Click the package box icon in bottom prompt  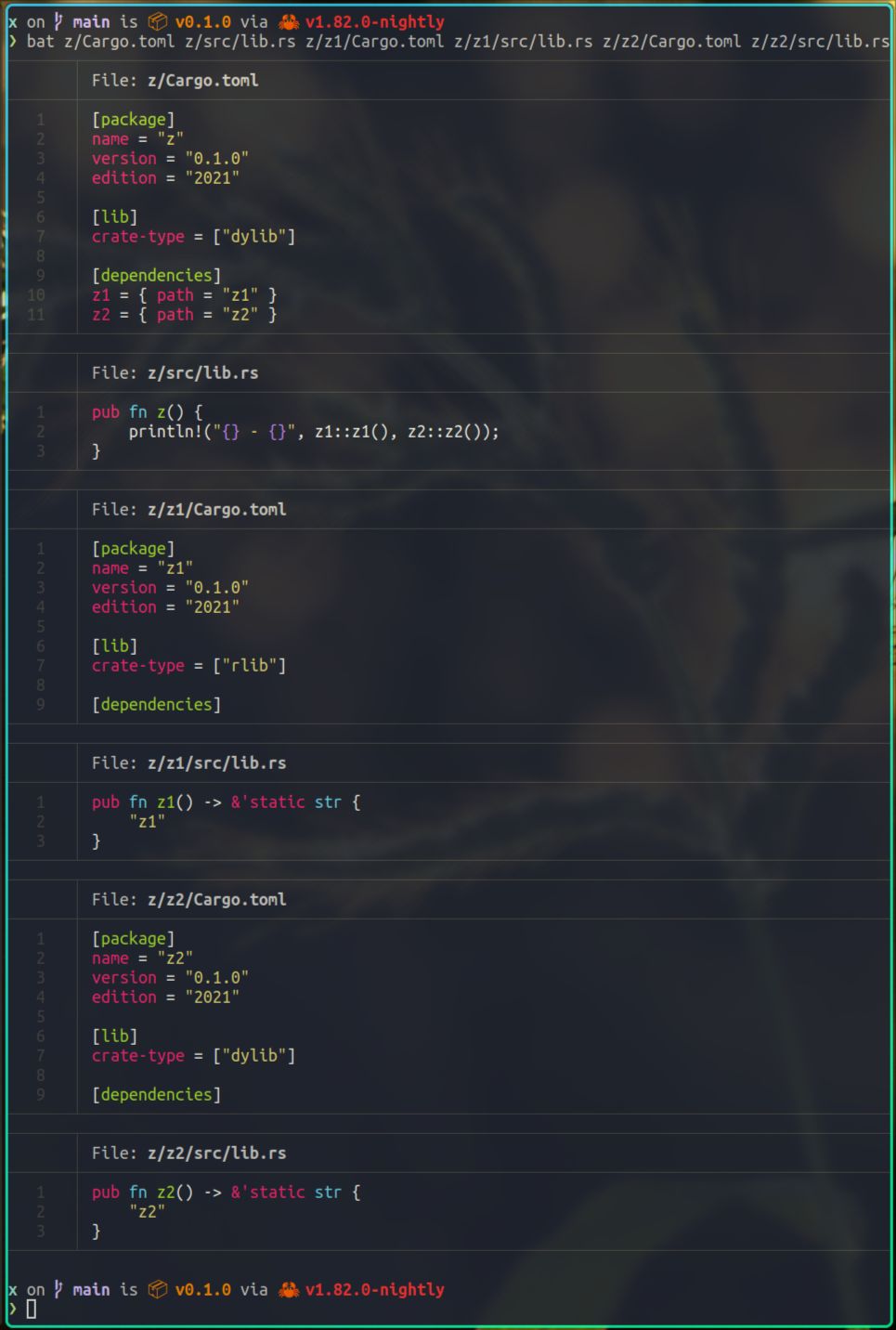[158, 1289]
